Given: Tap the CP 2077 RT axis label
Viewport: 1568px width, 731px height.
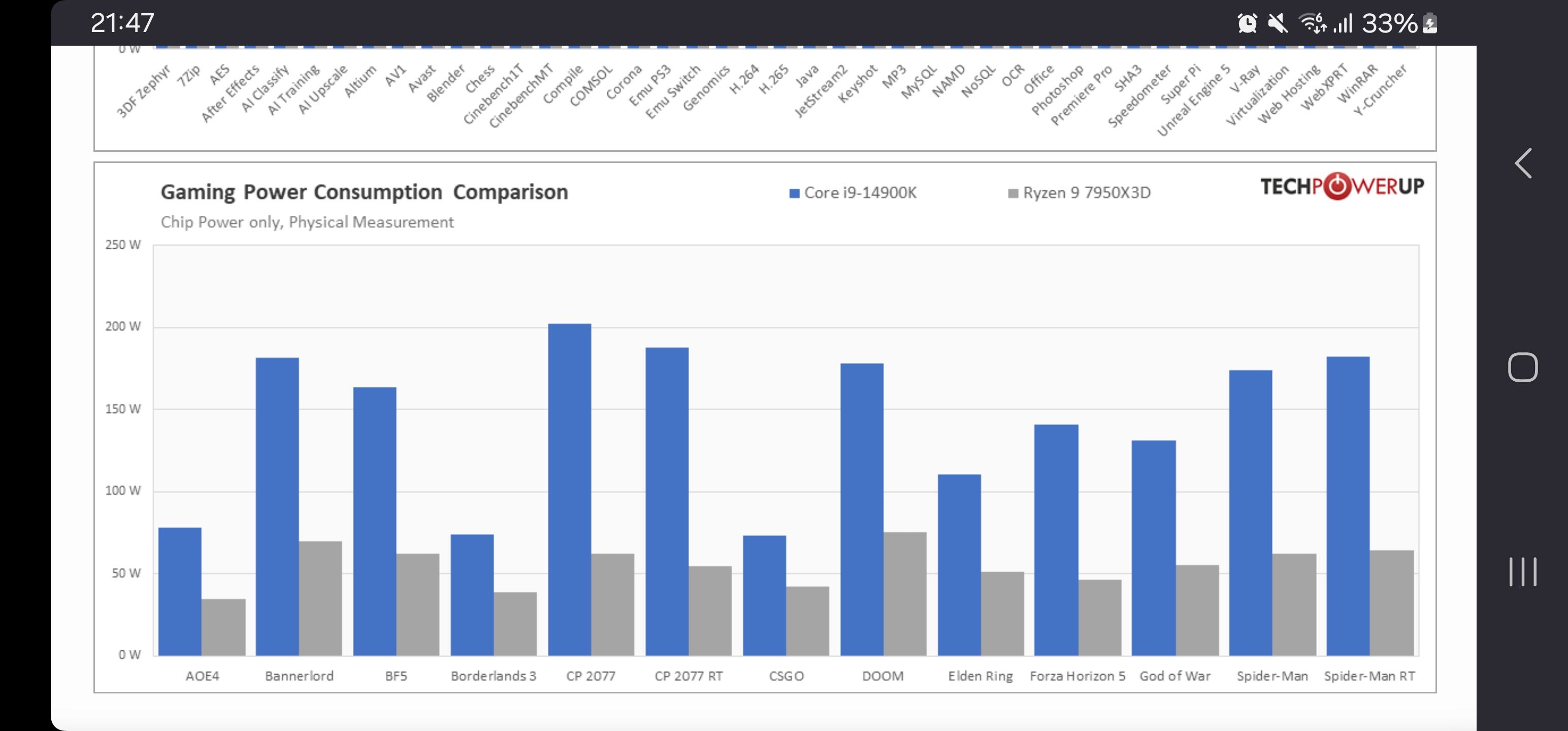Looking at the screenshot, I should pos(689,676).
